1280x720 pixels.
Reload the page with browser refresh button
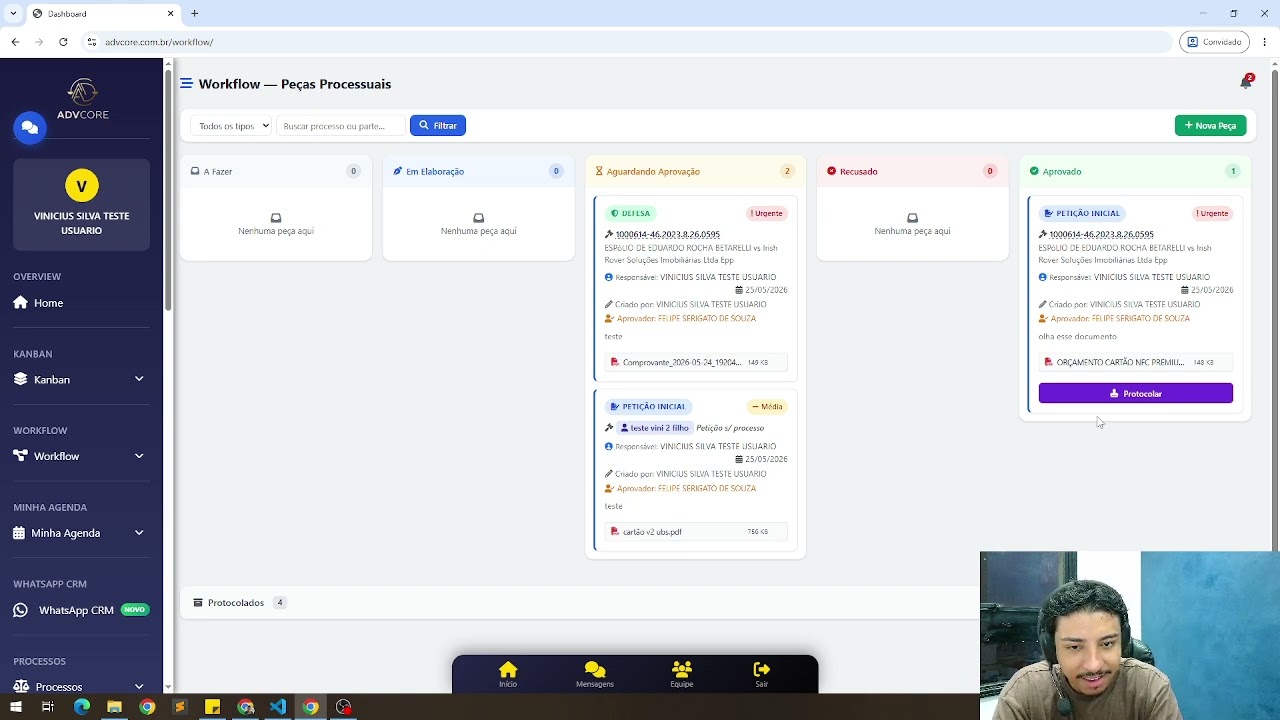click(63, 42)
